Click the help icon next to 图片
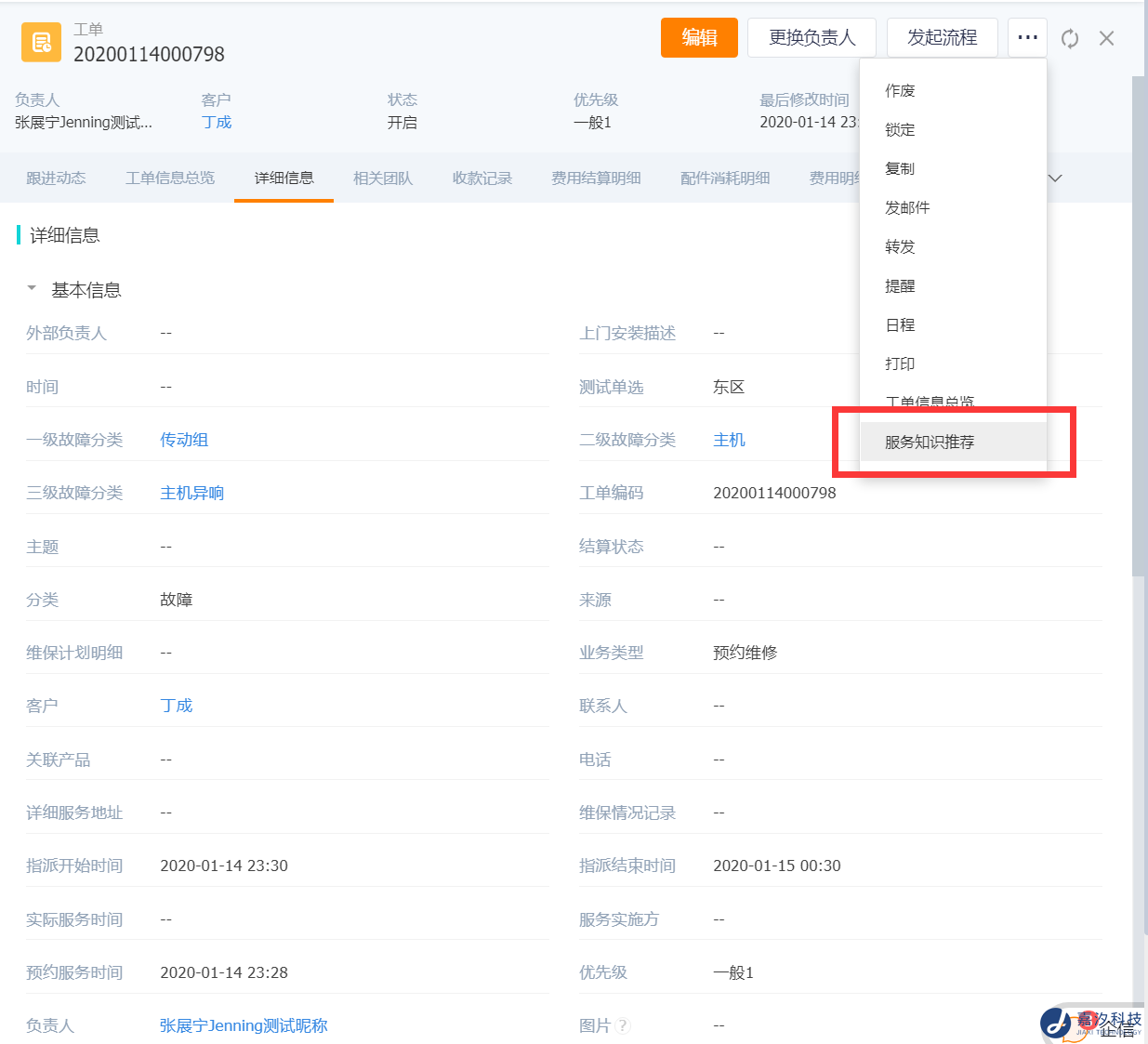 pyautogui.click(x=623, y=1025)
